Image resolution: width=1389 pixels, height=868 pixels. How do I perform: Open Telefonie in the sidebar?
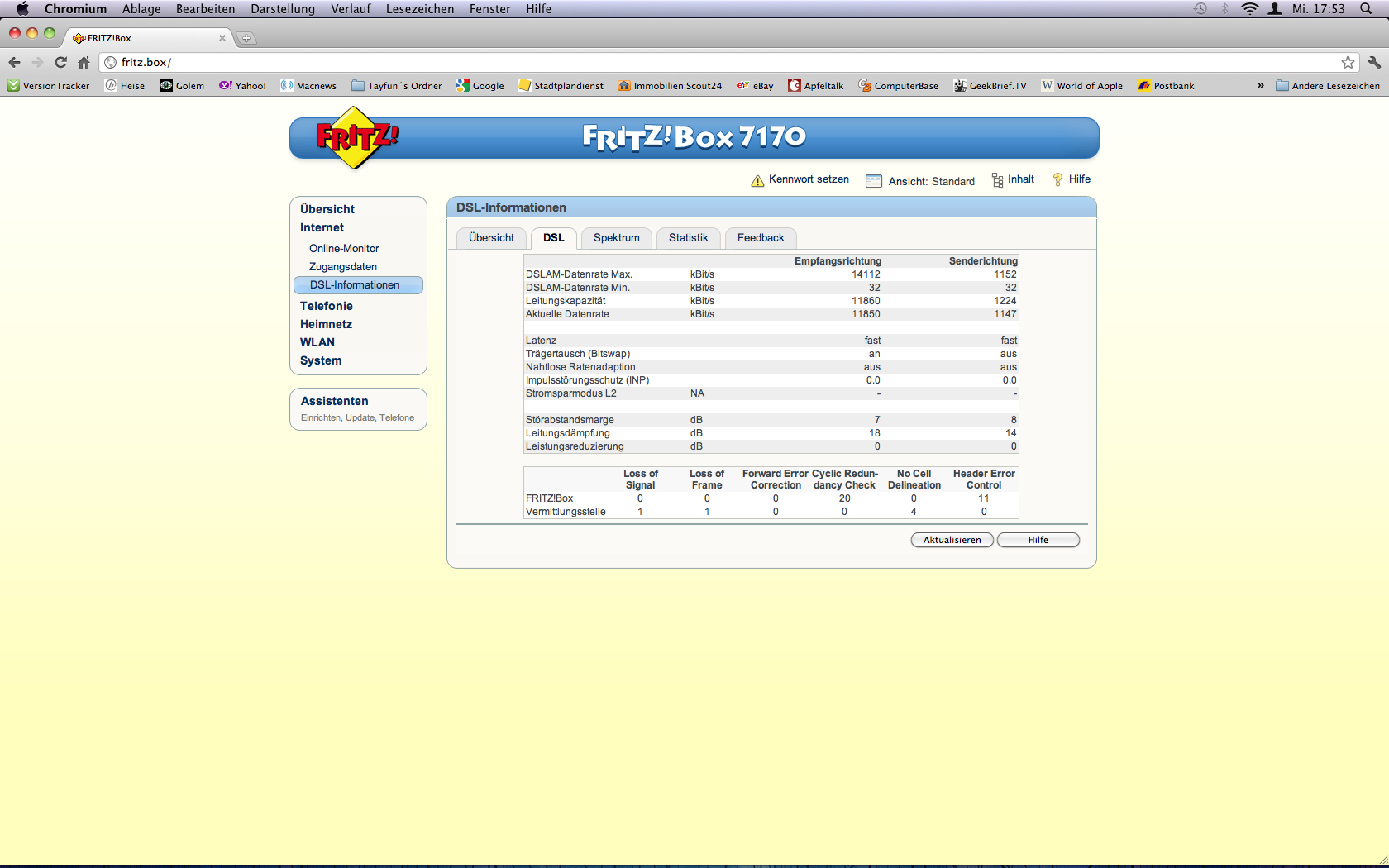pos(327,306)
